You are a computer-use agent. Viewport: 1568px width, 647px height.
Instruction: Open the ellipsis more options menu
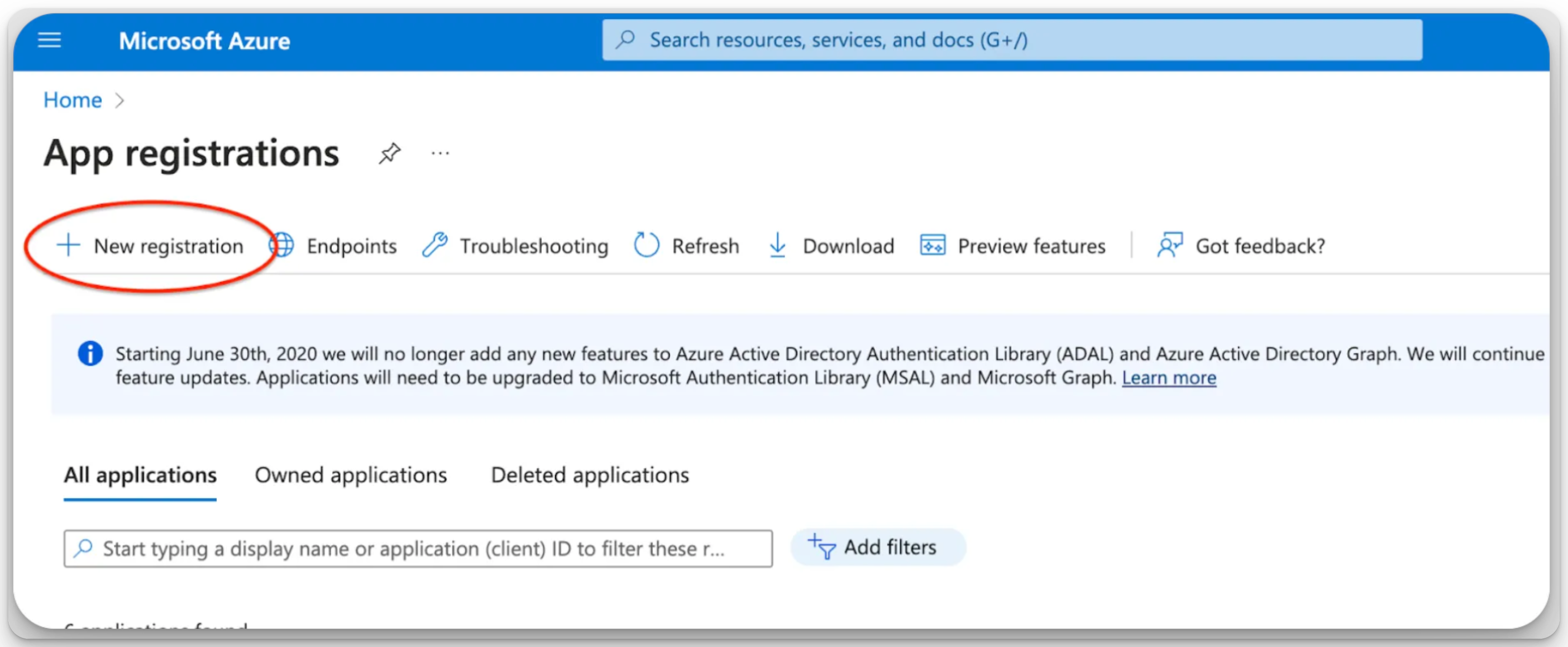click(440, 153)
